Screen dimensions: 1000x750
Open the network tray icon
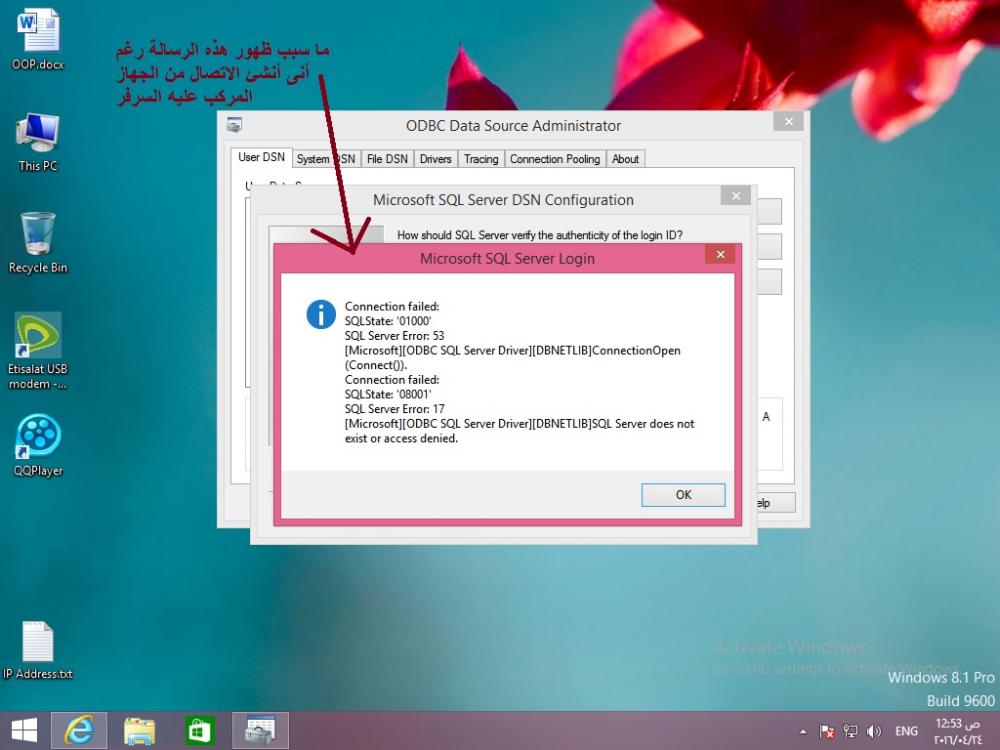tap(850, 732)
